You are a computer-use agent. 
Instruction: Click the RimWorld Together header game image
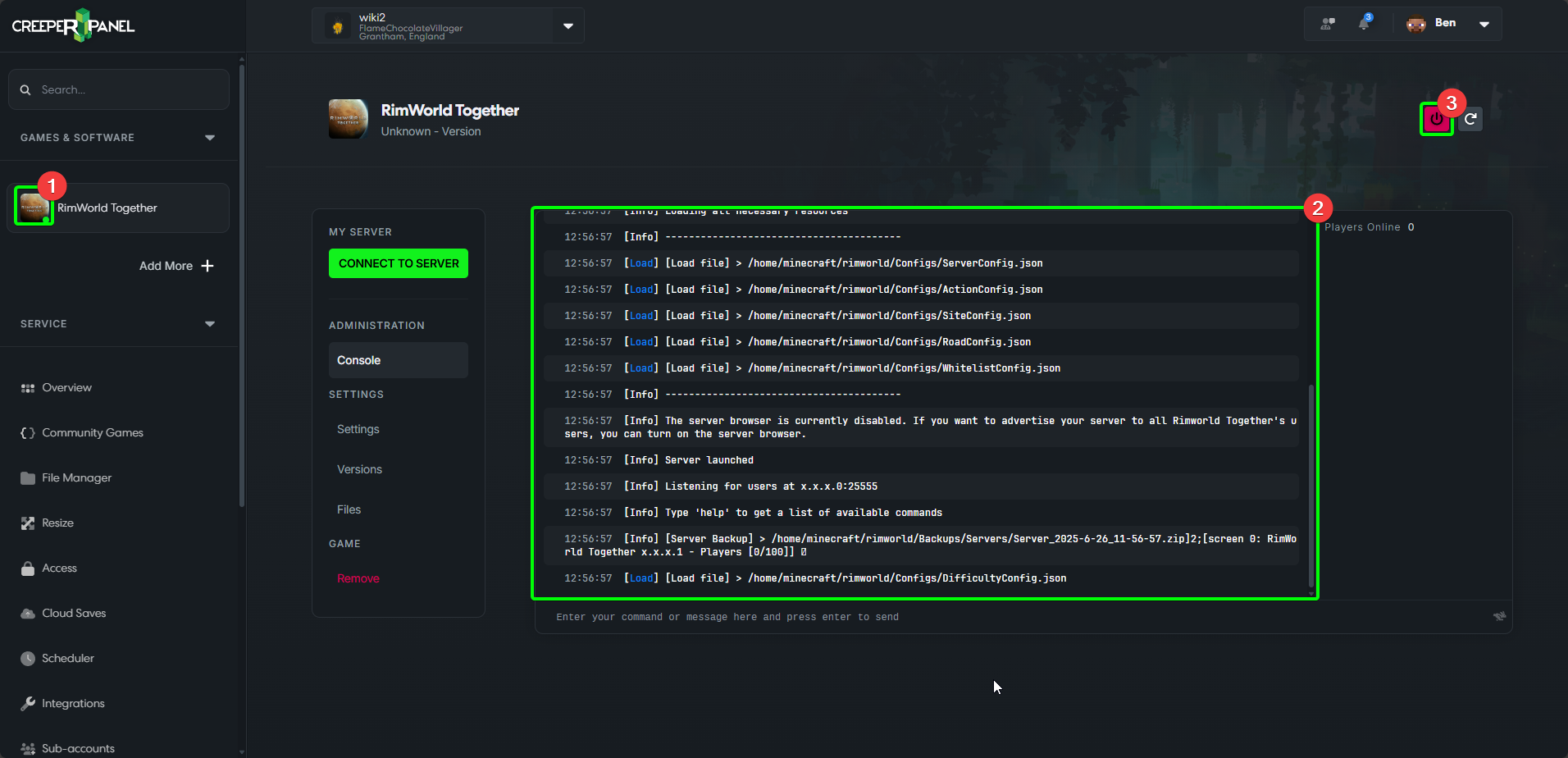tap(349, 119)
